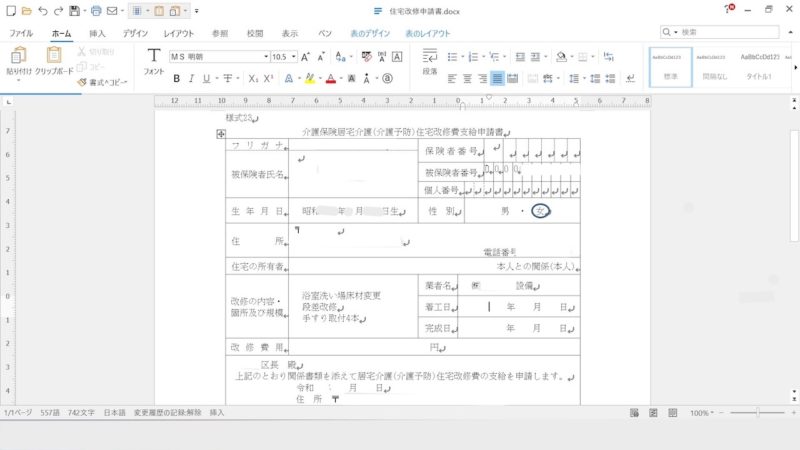
Task: Toggle justified text alignment
Action: click(497, 78)
